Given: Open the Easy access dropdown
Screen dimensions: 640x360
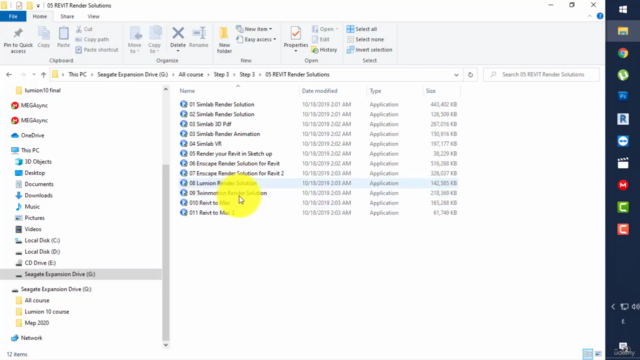Looking at the screenshot, I should 256,39.
